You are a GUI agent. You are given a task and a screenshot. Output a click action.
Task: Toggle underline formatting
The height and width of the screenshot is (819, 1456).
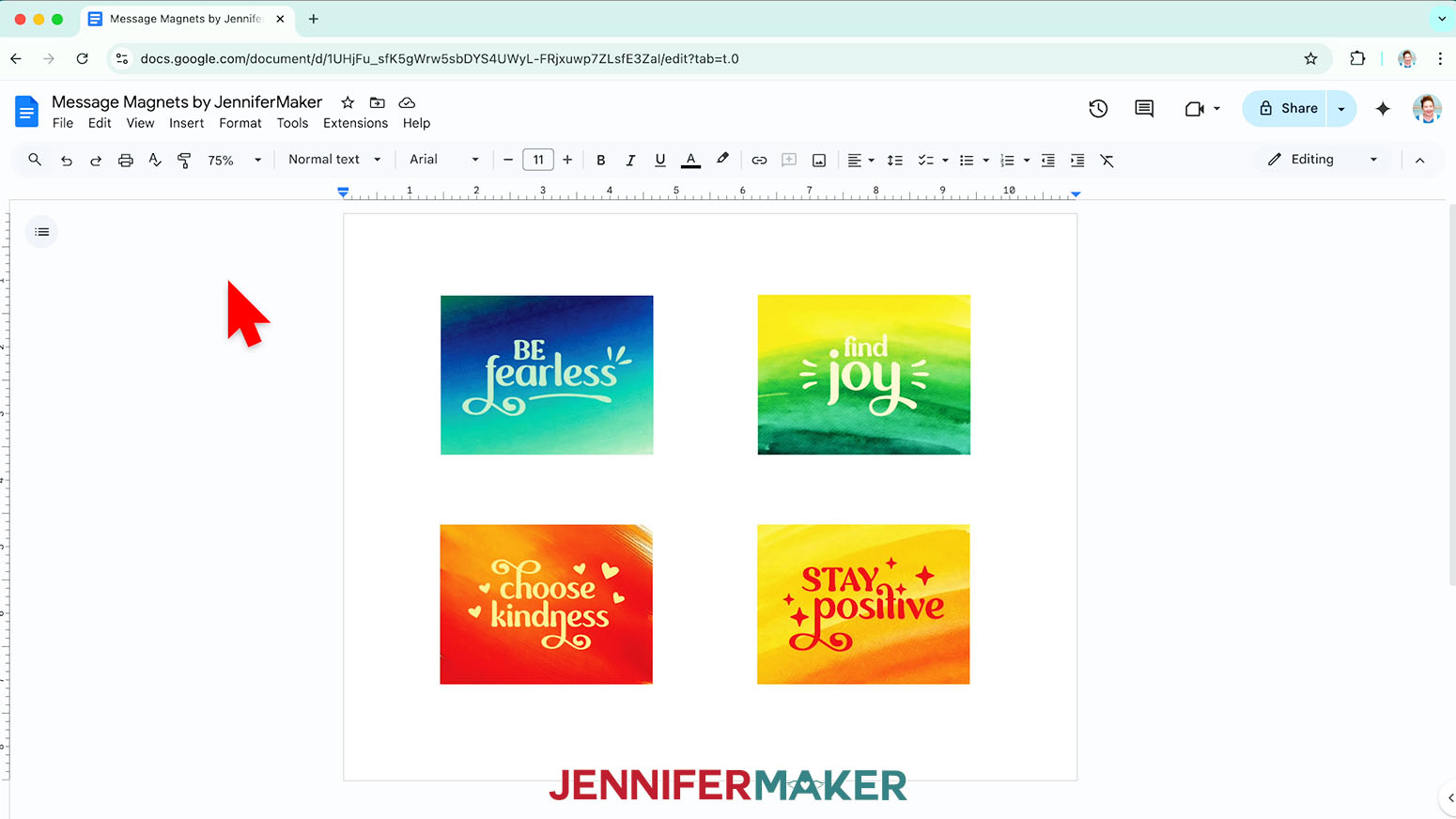[x=660, y=161]
